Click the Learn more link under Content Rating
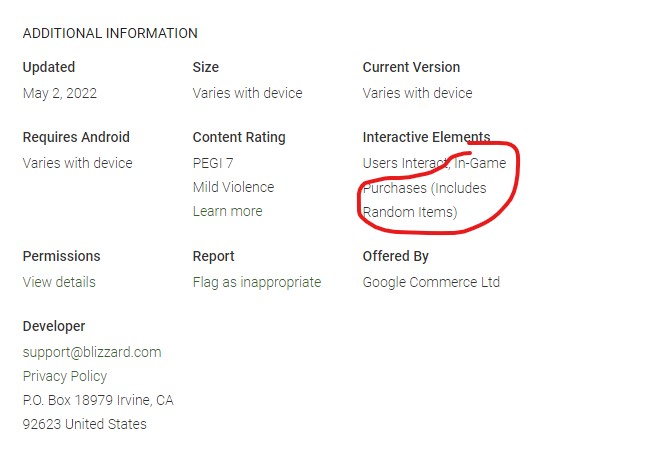This screenshot has height=470, width=650. point(227,211)
